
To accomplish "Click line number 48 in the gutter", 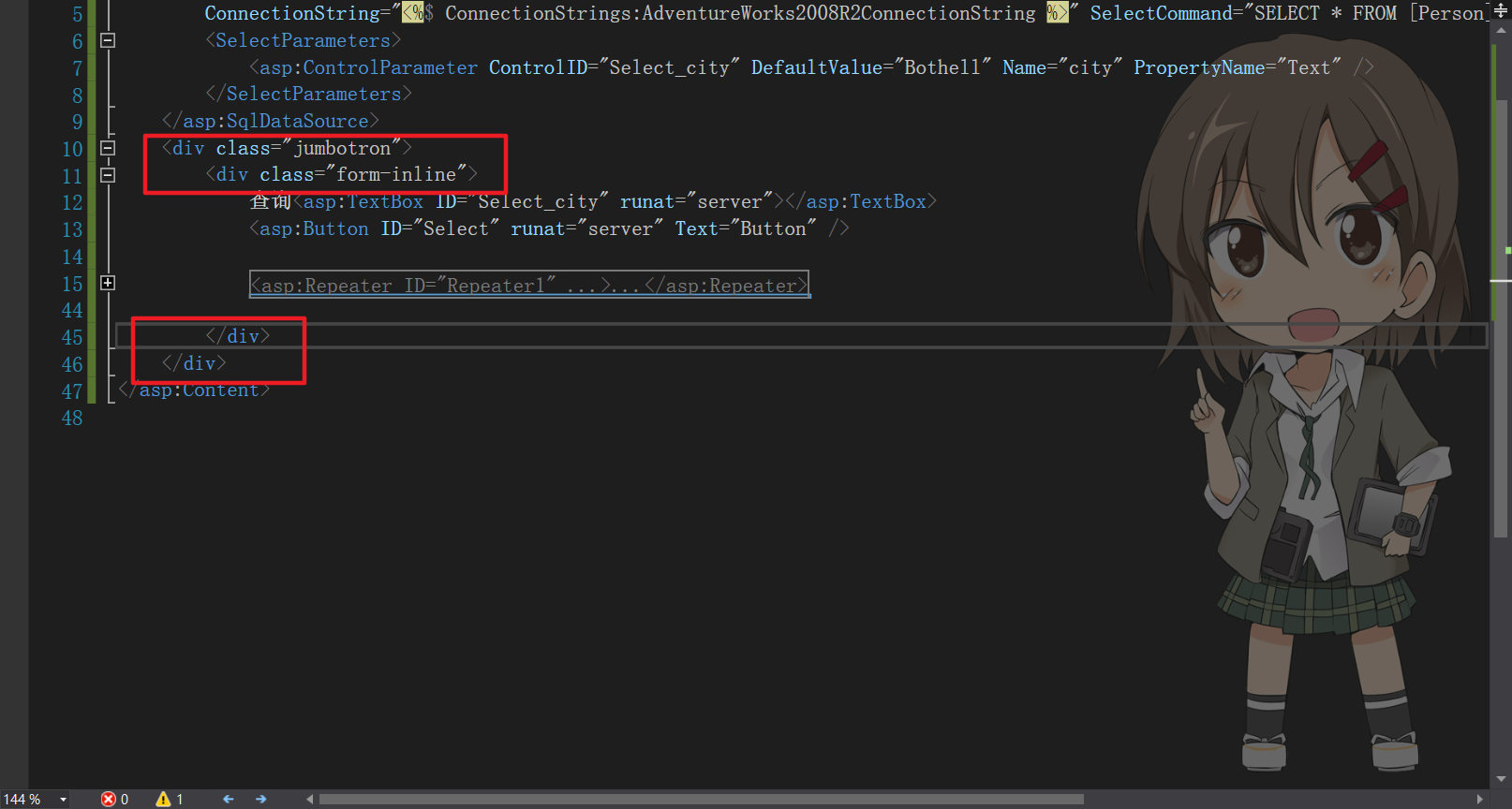I will tap(72, 419).
